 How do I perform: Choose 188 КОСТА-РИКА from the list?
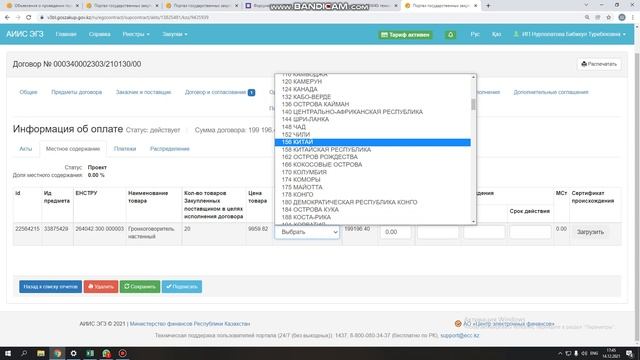(x=373, y=218)
